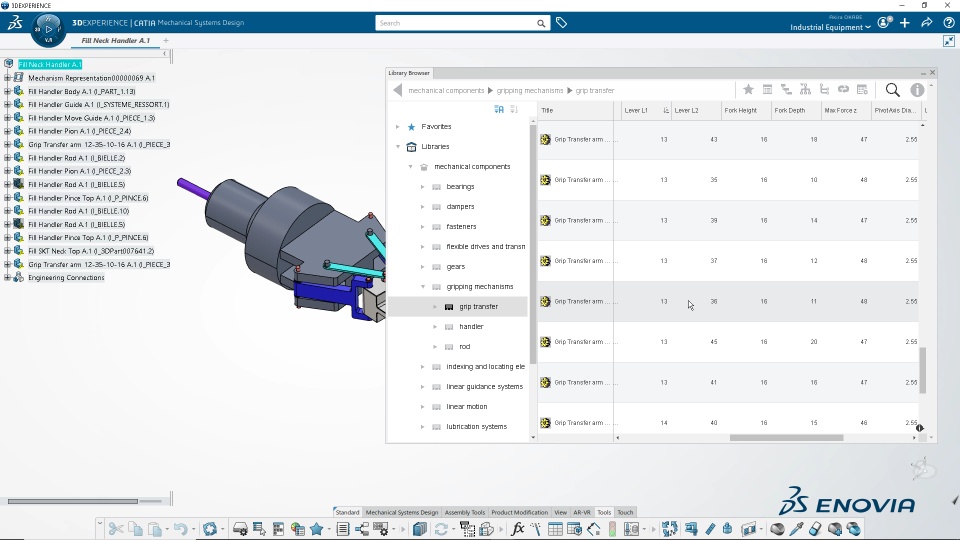
Task: Collapse the mechanical components library node
Action: click(x=411, y=167)
